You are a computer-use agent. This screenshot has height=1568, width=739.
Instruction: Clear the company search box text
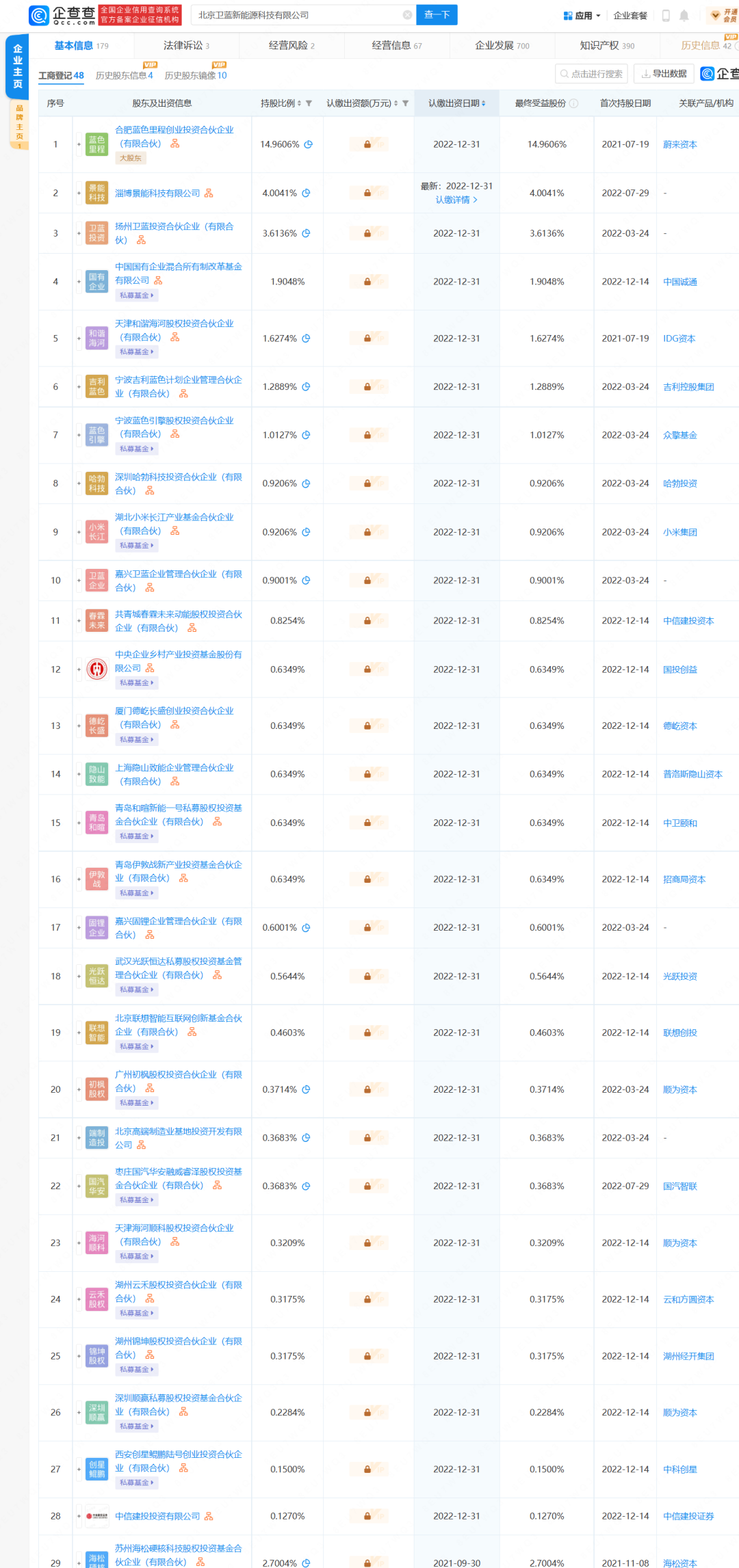(407, 15)
